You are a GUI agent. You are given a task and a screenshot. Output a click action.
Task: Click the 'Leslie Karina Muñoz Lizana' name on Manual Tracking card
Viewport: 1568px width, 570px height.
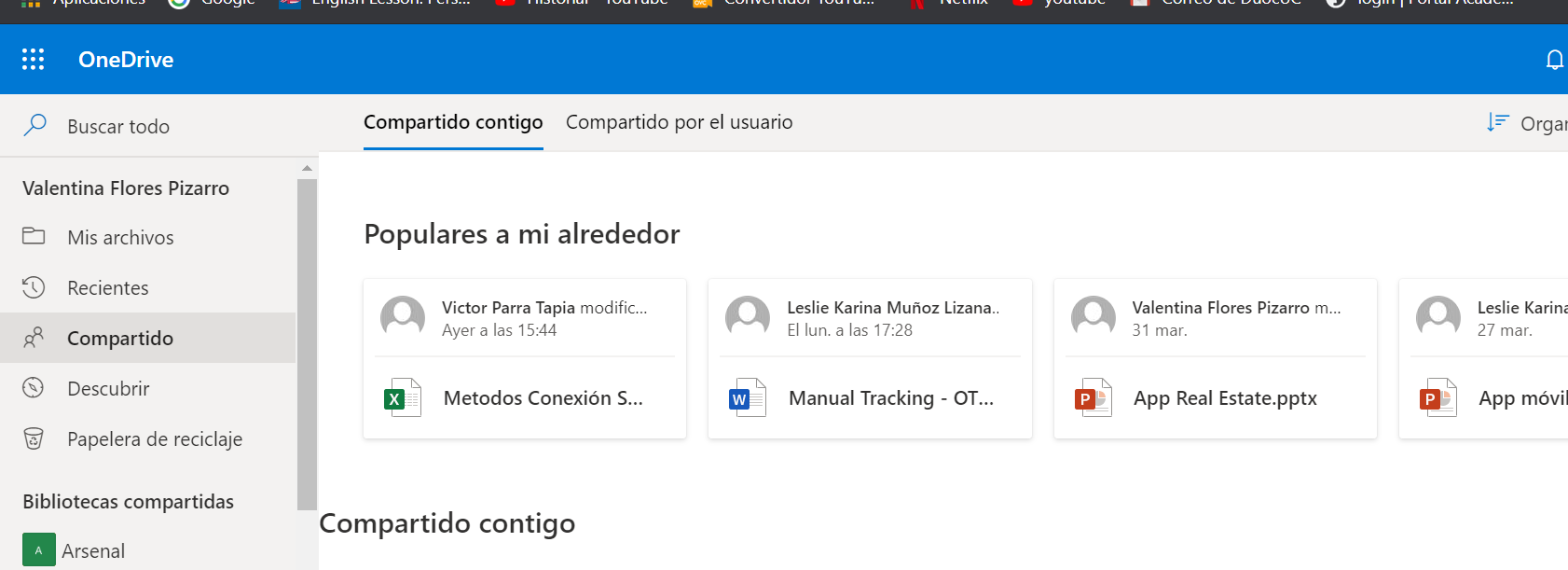[893, 308]
